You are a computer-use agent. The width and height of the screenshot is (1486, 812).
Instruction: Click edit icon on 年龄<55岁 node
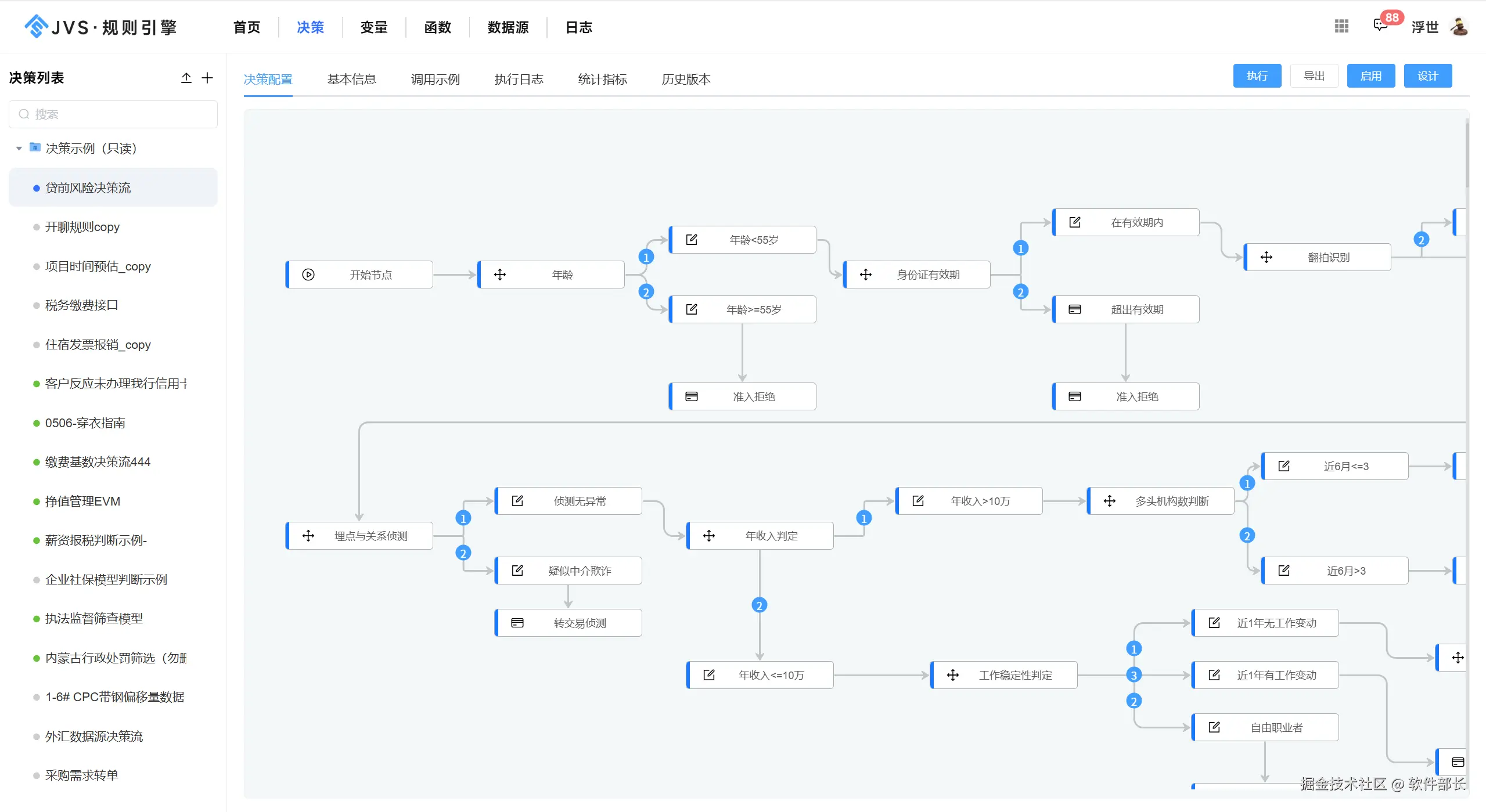pos(692,240)
